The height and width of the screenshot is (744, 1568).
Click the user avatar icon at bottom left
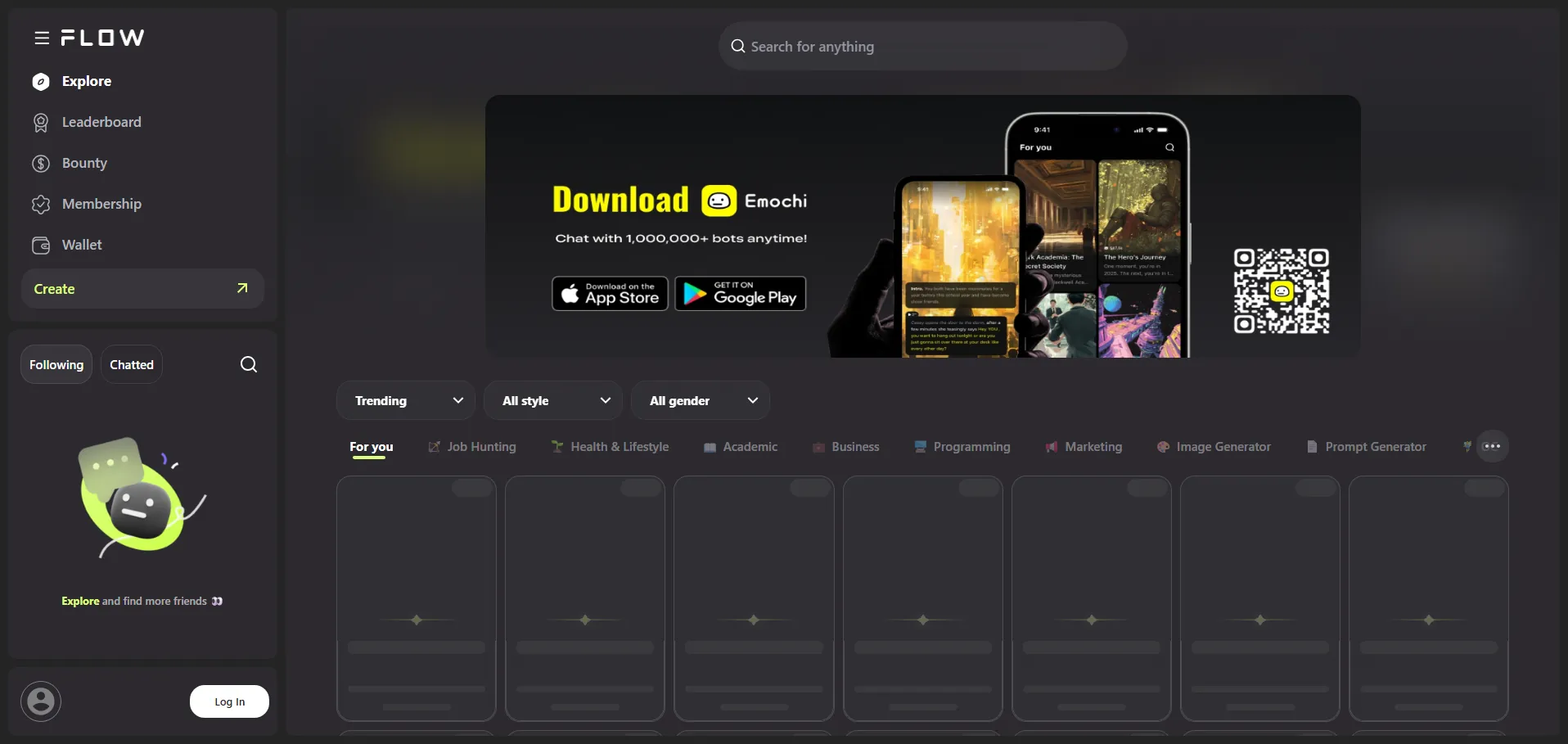(41, 701)
